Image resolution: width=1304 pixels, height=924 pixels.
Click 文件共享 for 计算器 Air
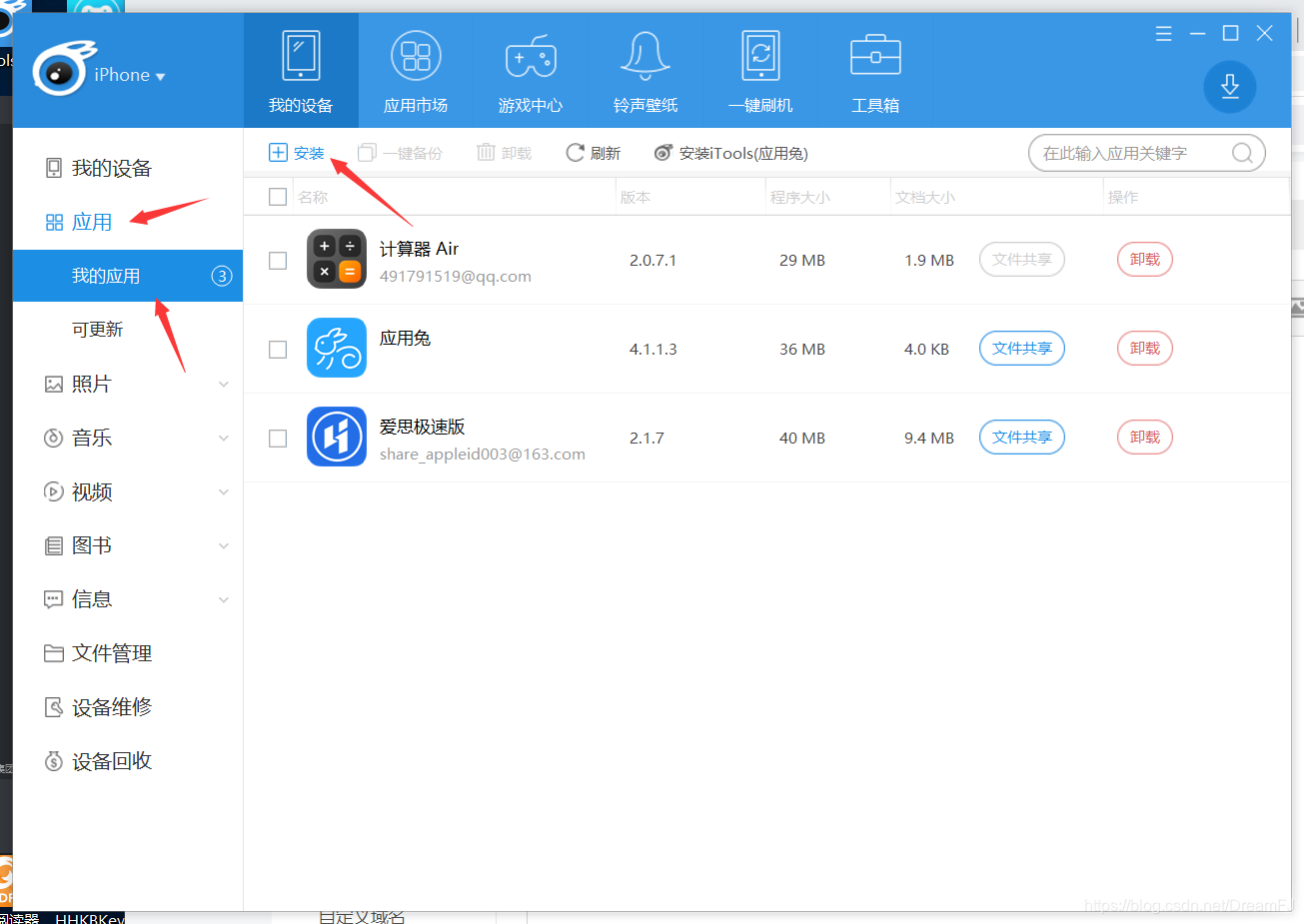click(x=1022, y=260)
